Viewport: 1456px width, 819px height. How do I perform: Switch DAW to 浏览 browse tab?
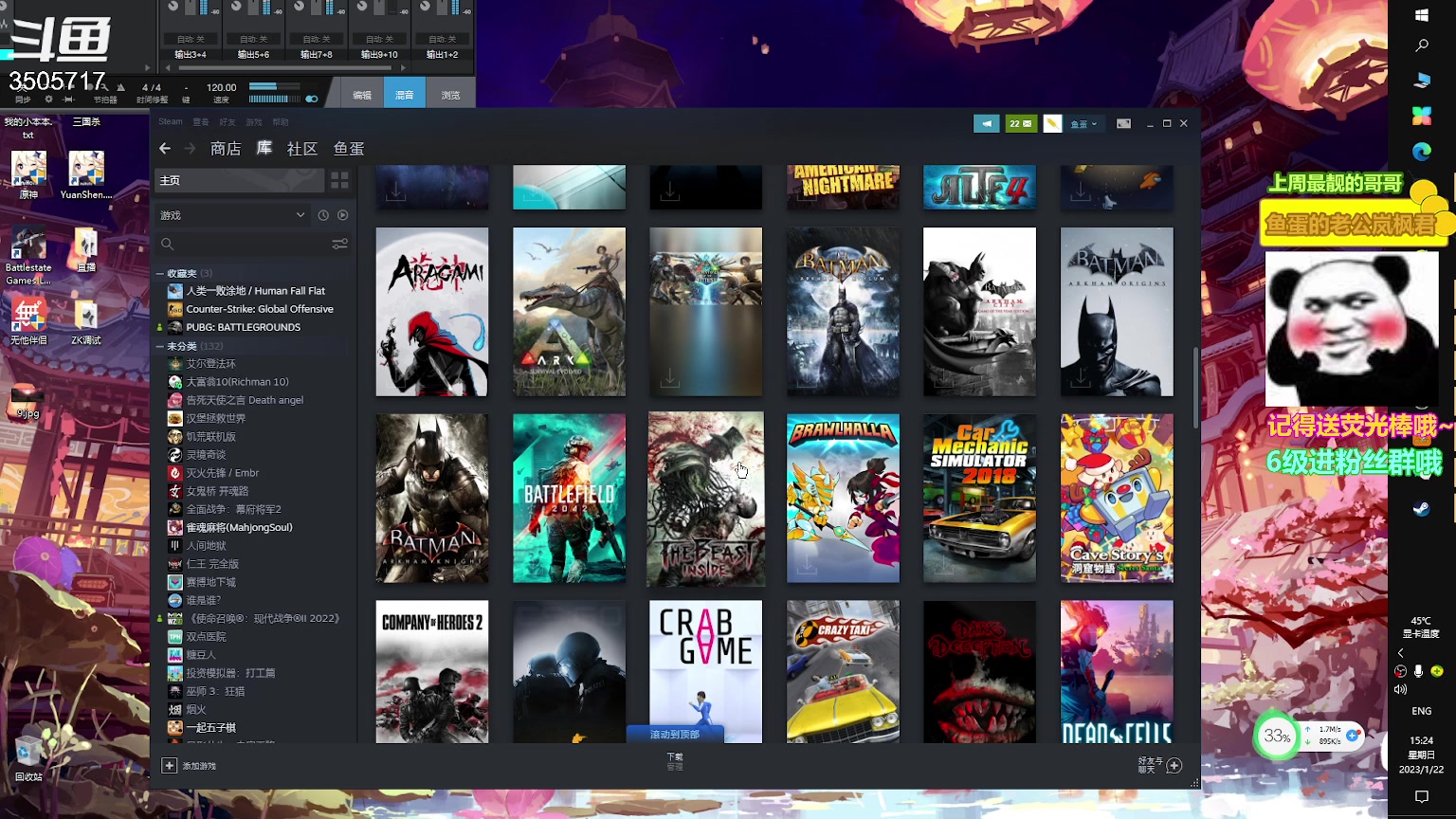tap(450, 95)
